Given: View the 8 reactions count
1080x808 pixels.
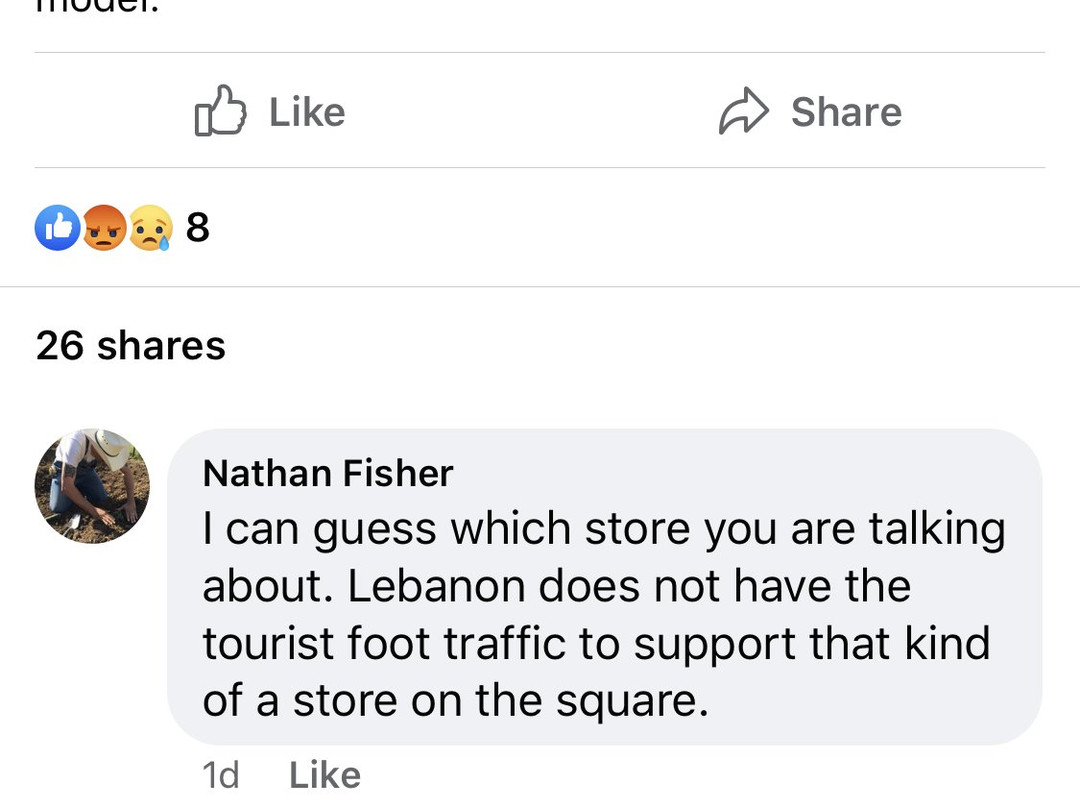Looking at the screenshot, I should pyautogui.click(x=198, y=228).
